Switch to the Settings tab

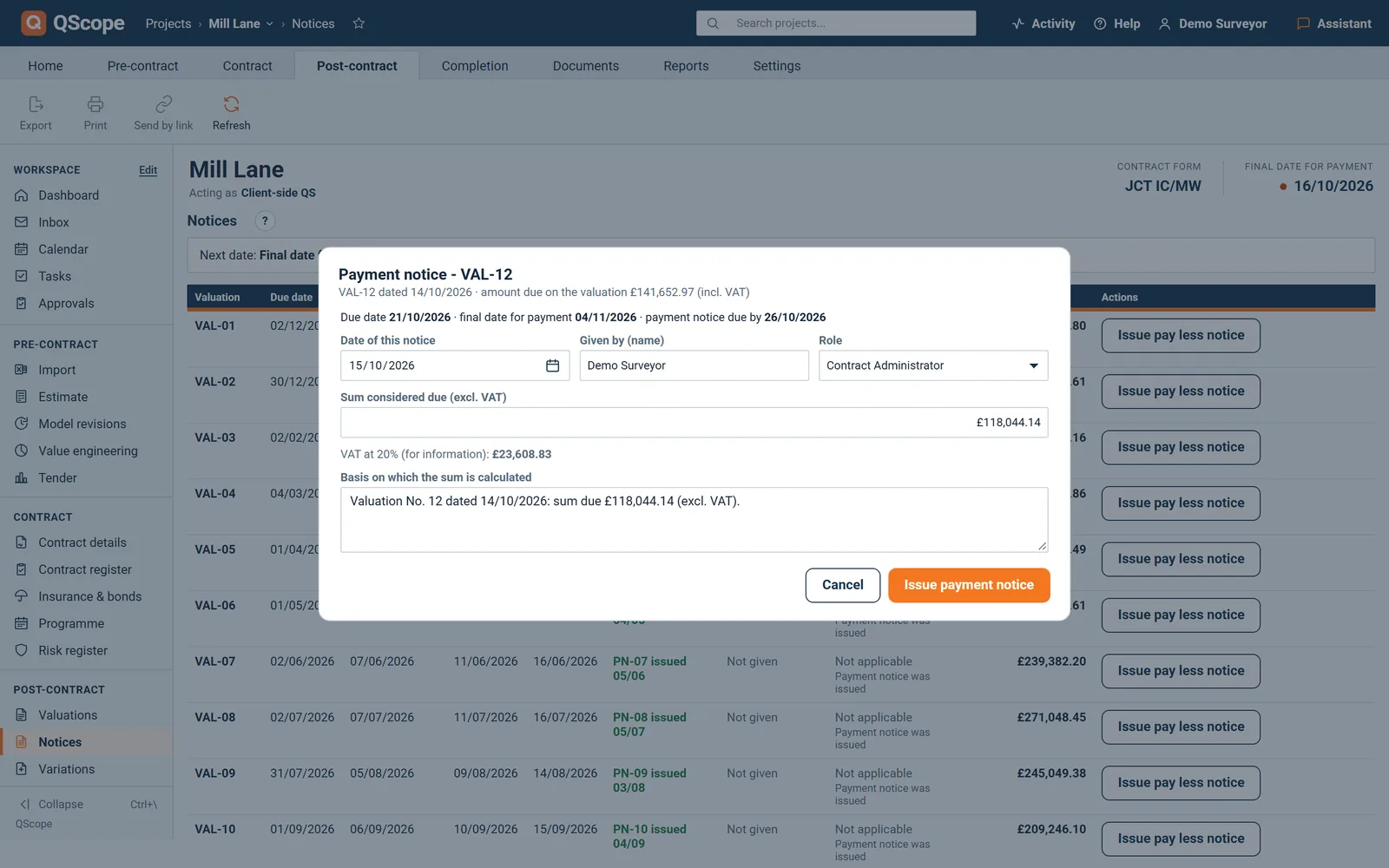[777, 66]
